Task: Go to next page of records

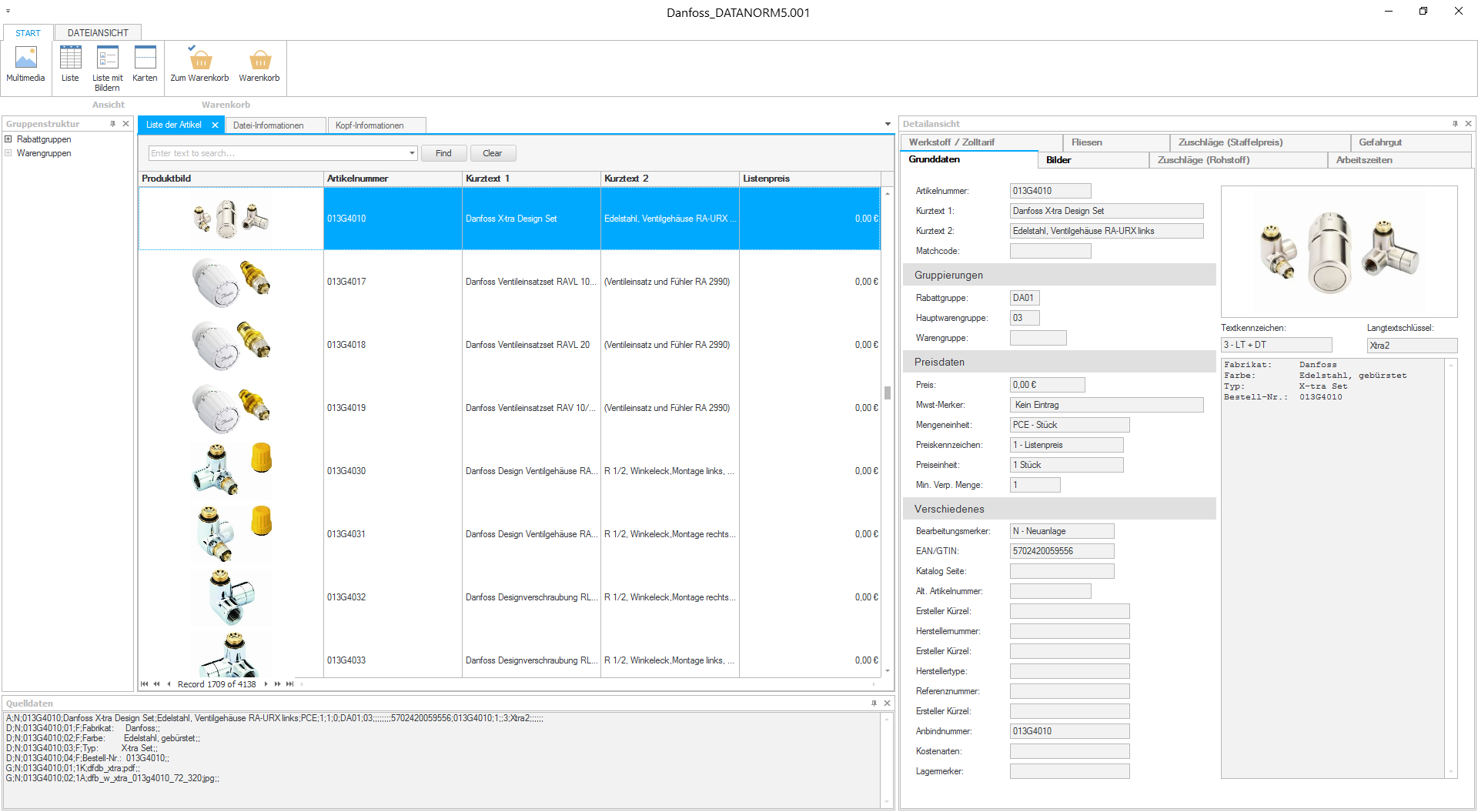Action: pos(278,683)
